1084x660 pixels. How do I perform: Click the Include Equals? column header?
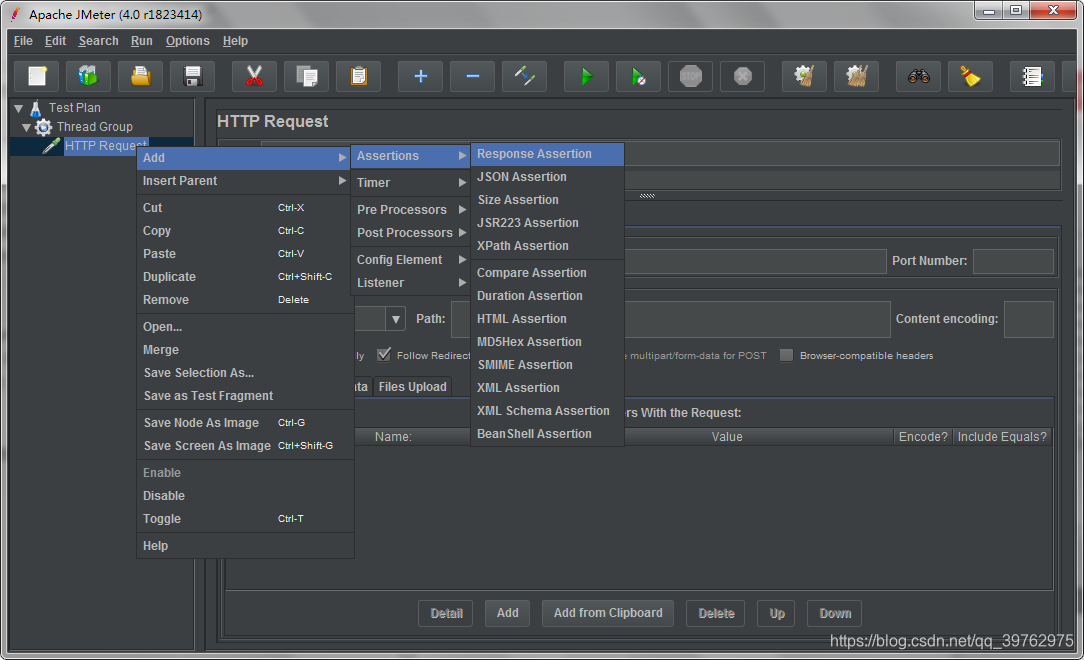click(x=1002, y=437)
